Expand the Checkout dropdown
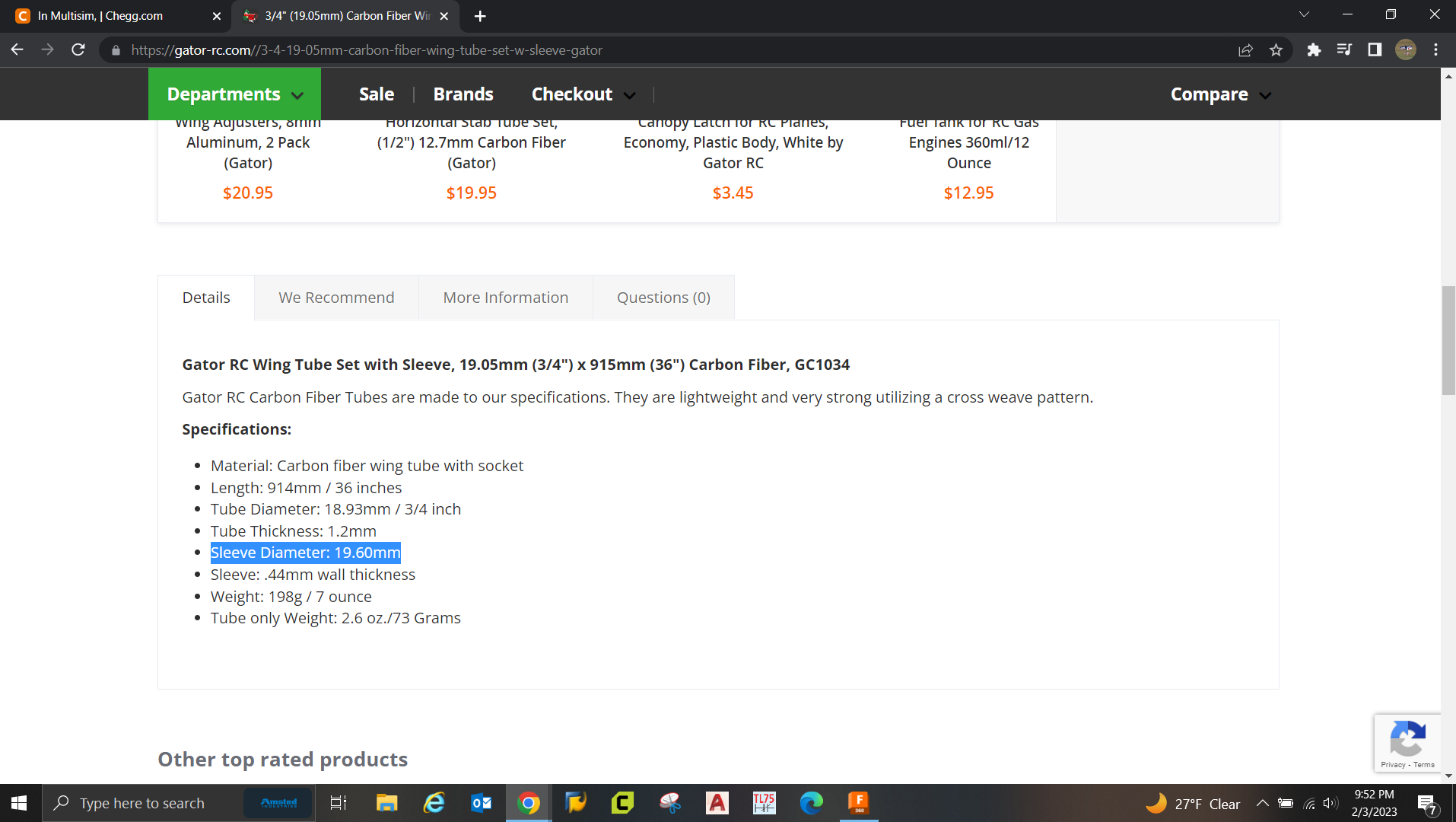This screenshot has width=1456, height=822. 583,94
